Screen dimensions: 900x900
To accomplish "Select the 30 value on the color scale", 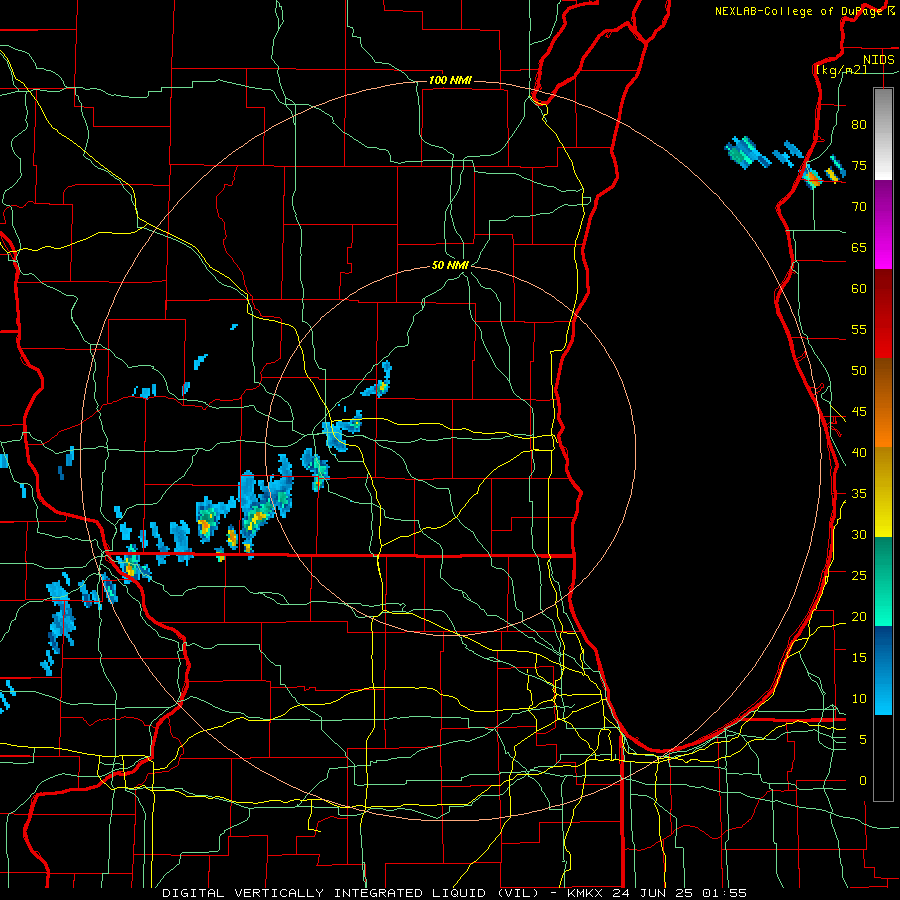I will (x=859, y=535).
